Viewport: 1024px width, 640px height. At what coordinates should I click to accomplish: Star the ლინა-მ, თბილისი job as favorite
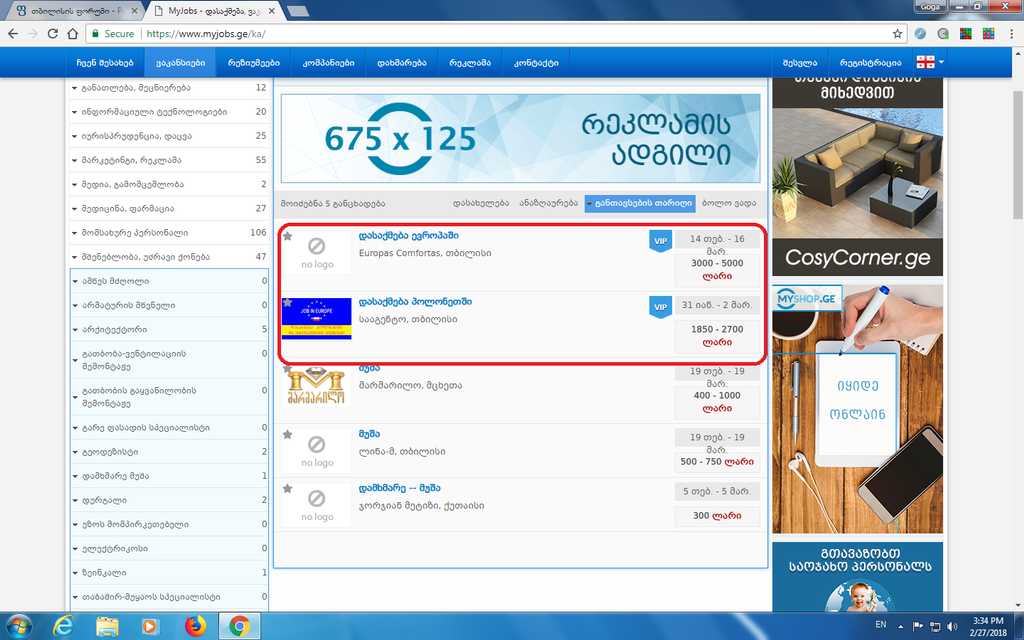point(287,434)
